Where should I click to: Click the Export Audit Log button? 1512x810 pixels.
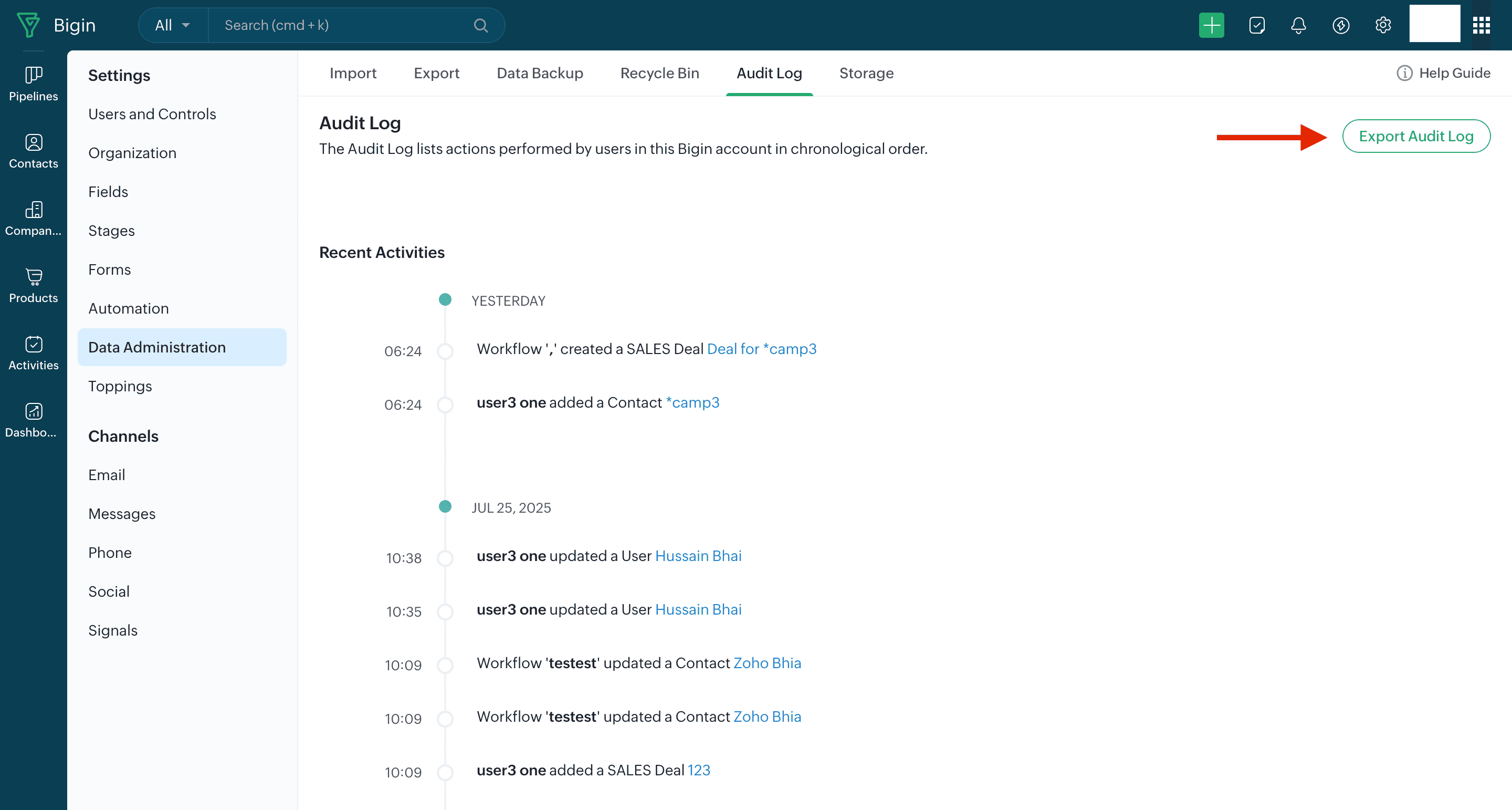tap(1416, 136)
